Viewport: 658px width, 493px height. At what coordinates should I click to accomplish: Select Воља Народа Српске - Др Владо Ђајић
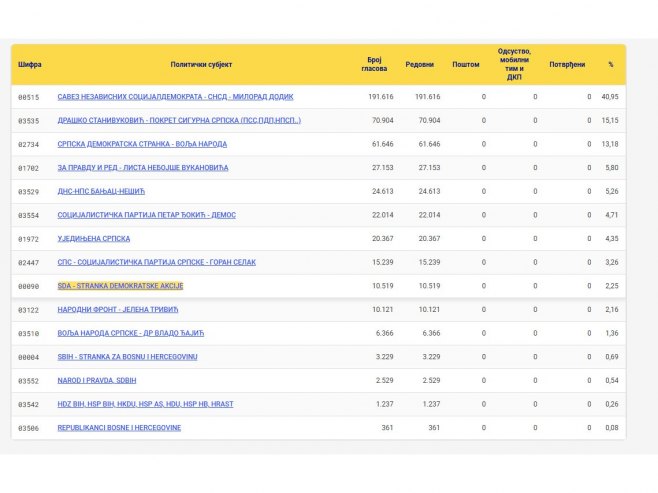[131, 333]
